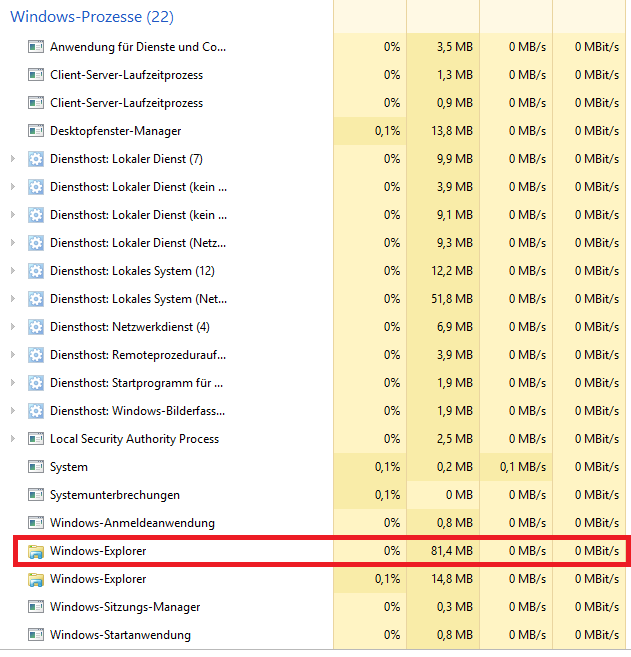Click gear icon of Diensthost: Startprogramm für ...

coord(36,383)
